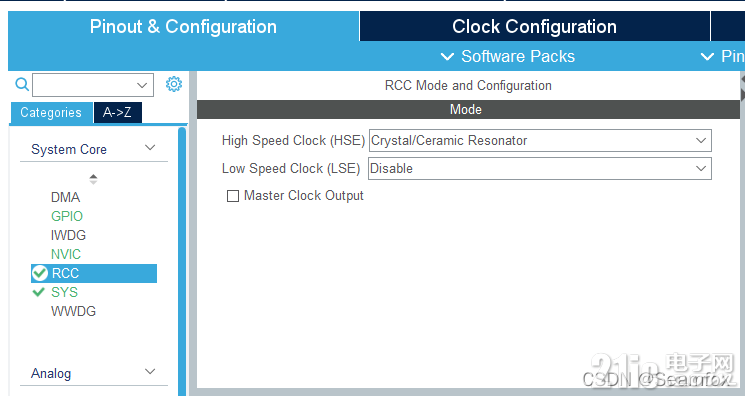Open the High Speed Clock (HSE) dropdown
Image resolution: width=745 pixels, height=396 pixels.
540,141
